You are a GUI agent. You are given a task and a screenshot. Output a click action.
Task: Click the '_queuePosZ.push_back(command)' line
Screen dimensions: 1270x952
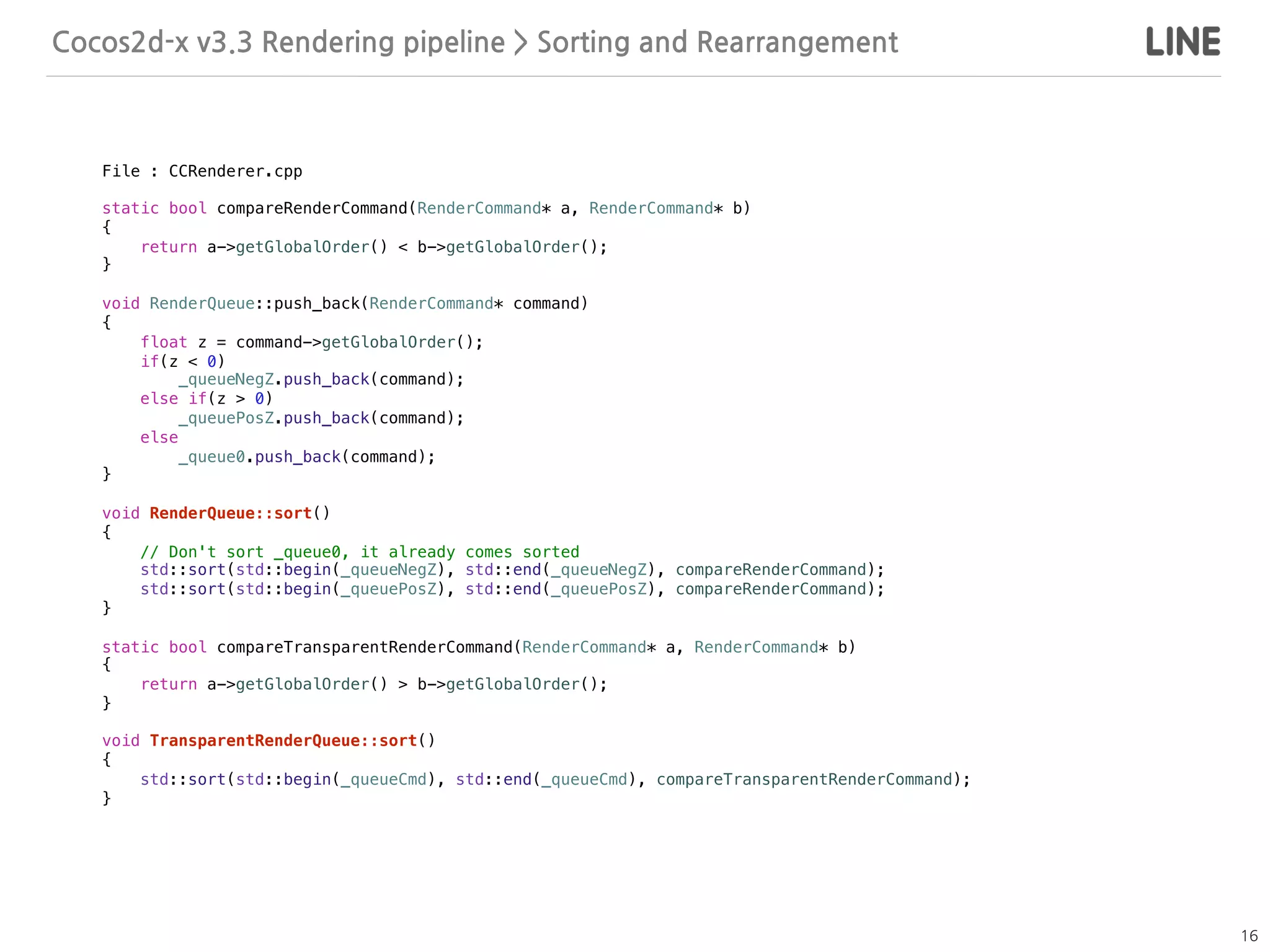coord(321,418)
